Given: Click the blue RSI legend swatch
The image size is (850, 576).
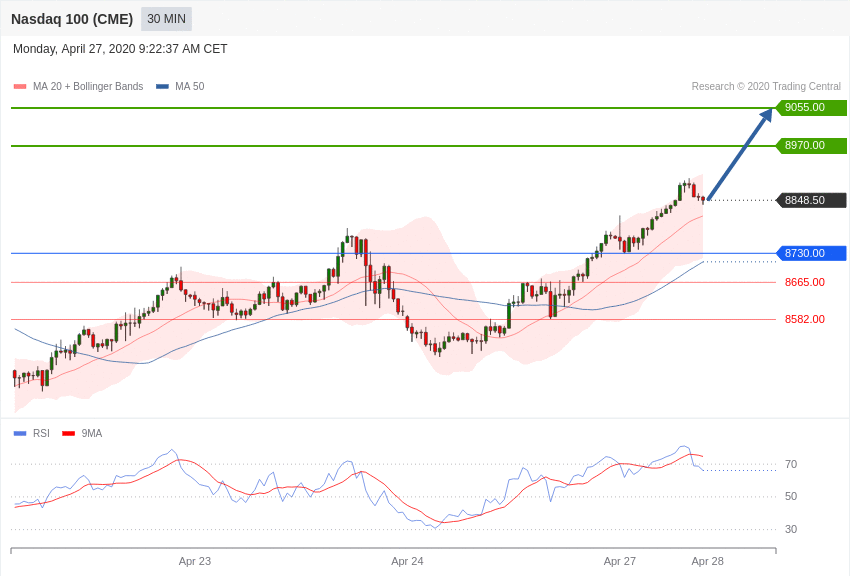Looking at the screenshot, I should 20,433.
